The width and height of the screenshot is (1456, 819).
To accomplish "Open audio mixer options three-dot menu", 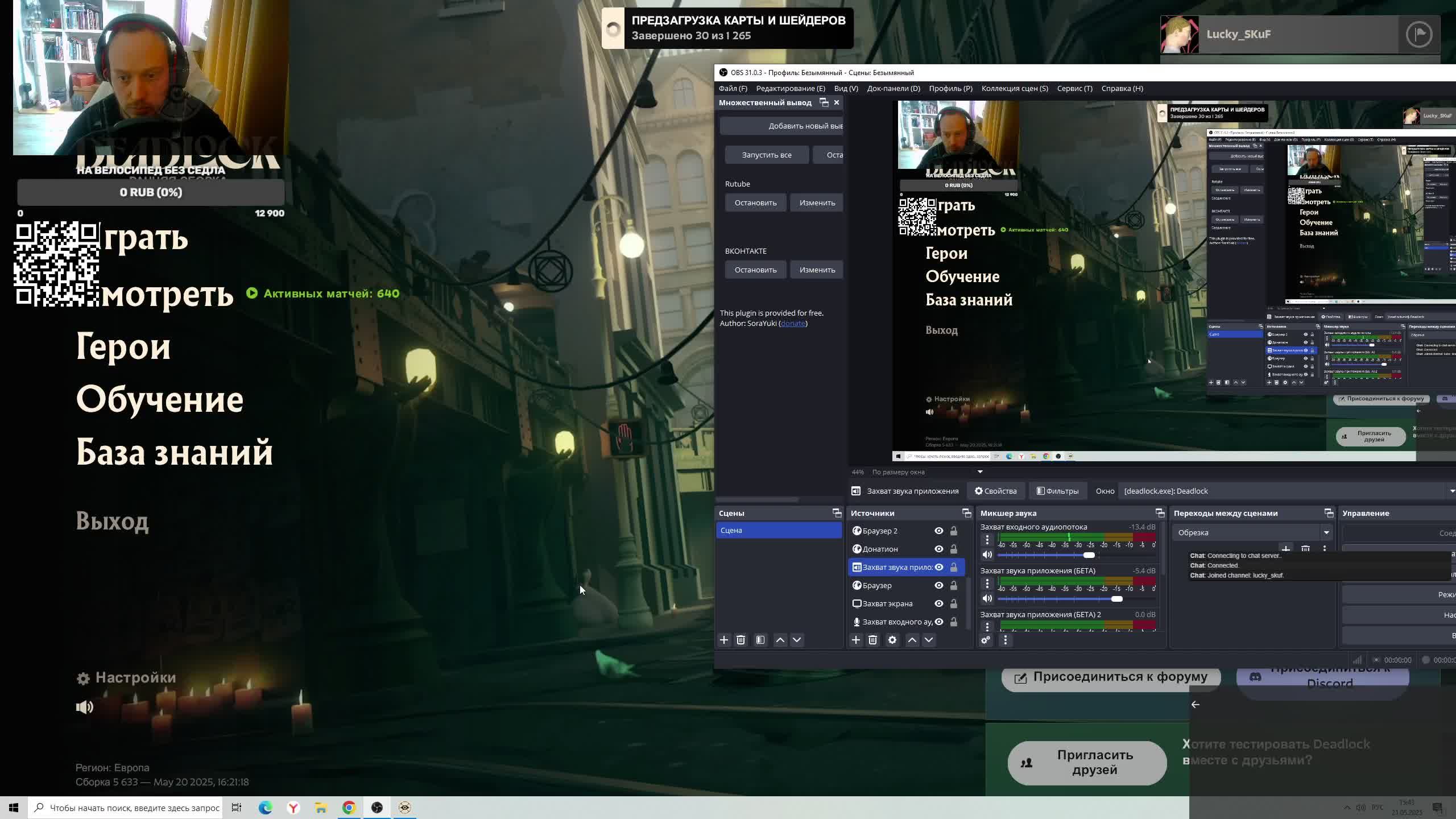I will 1005,640.
